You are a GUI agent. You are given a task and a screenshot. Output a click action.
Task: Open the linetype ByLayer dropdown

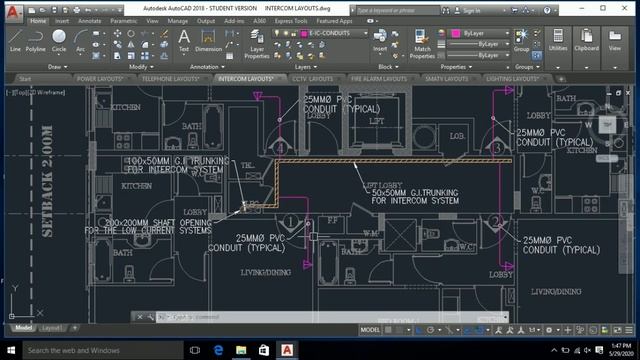point(478,55)
